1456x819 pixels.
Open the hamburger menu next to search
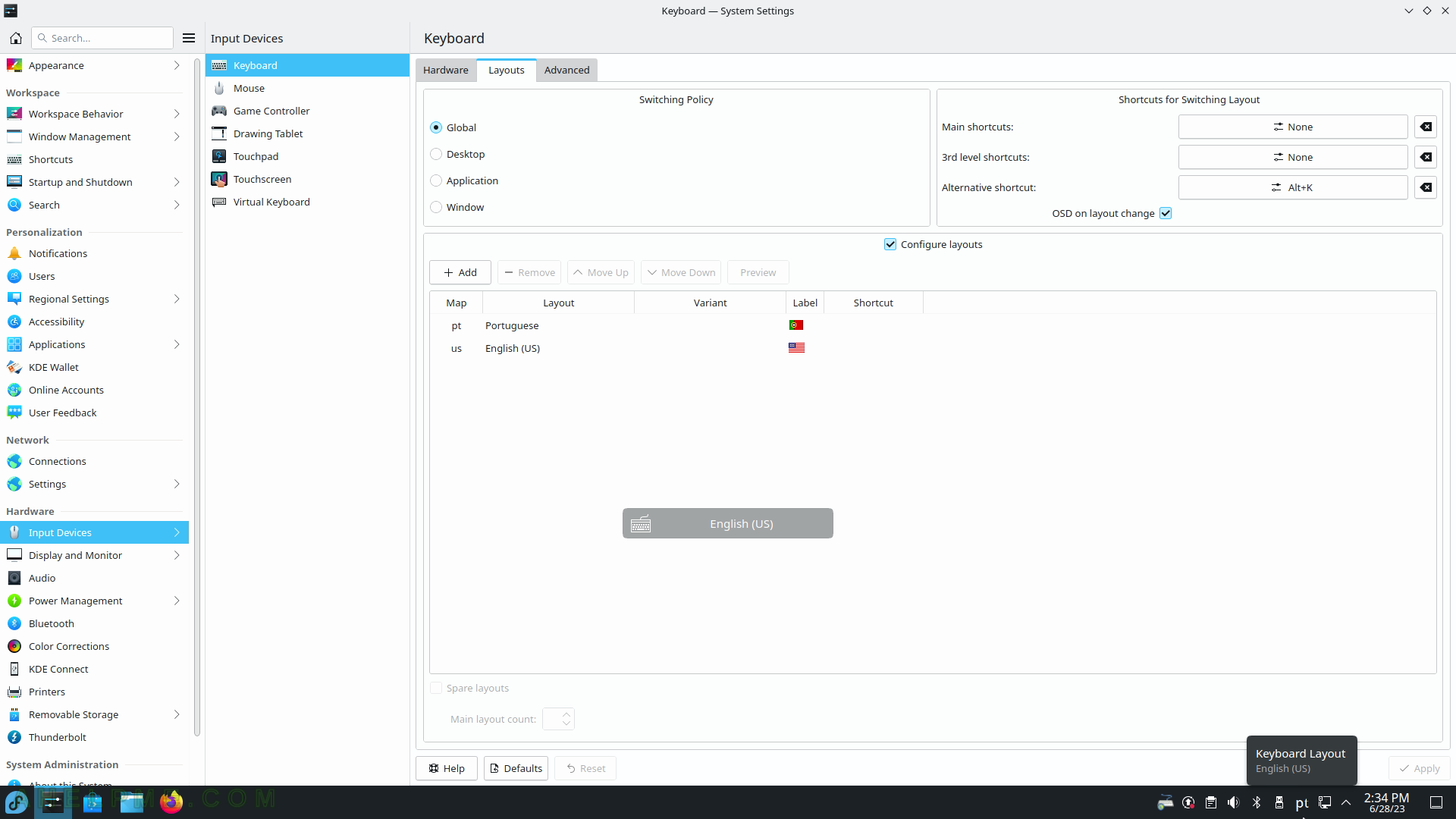[x=189, y=38]
